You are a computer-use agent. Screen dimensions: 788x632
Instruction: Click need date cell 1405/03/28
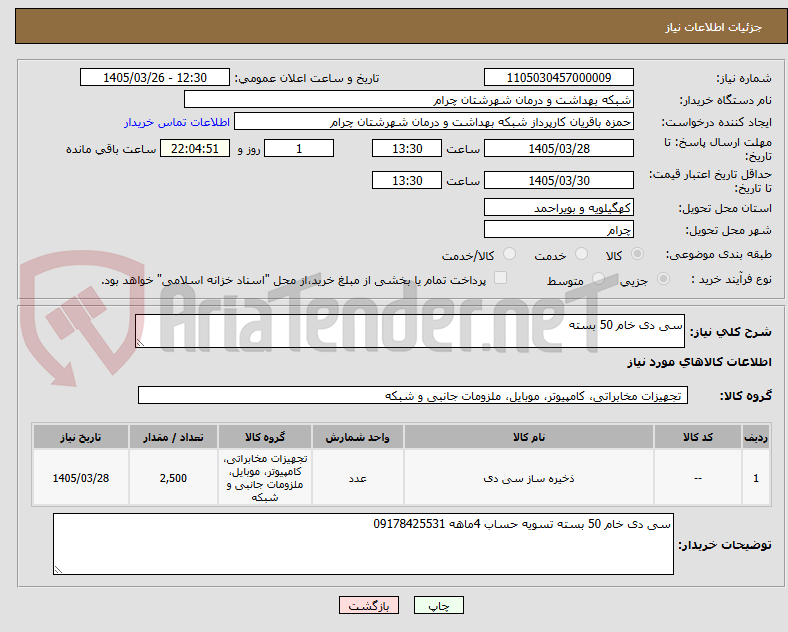(x=81, y=478)
